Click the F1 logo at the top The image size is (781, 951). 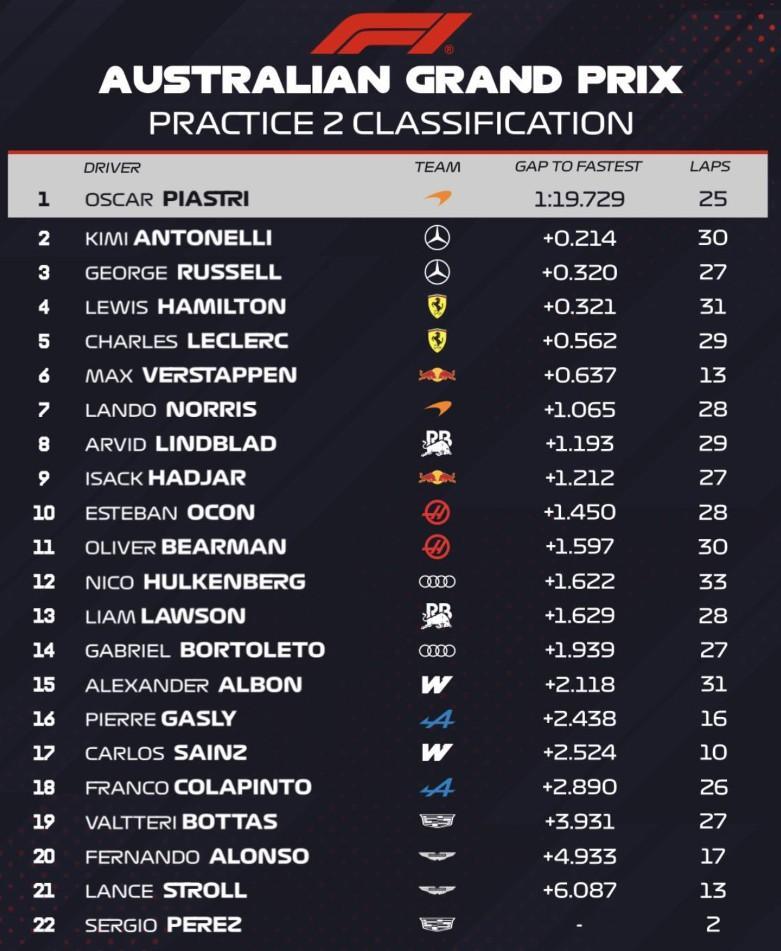tap(390, 34)
